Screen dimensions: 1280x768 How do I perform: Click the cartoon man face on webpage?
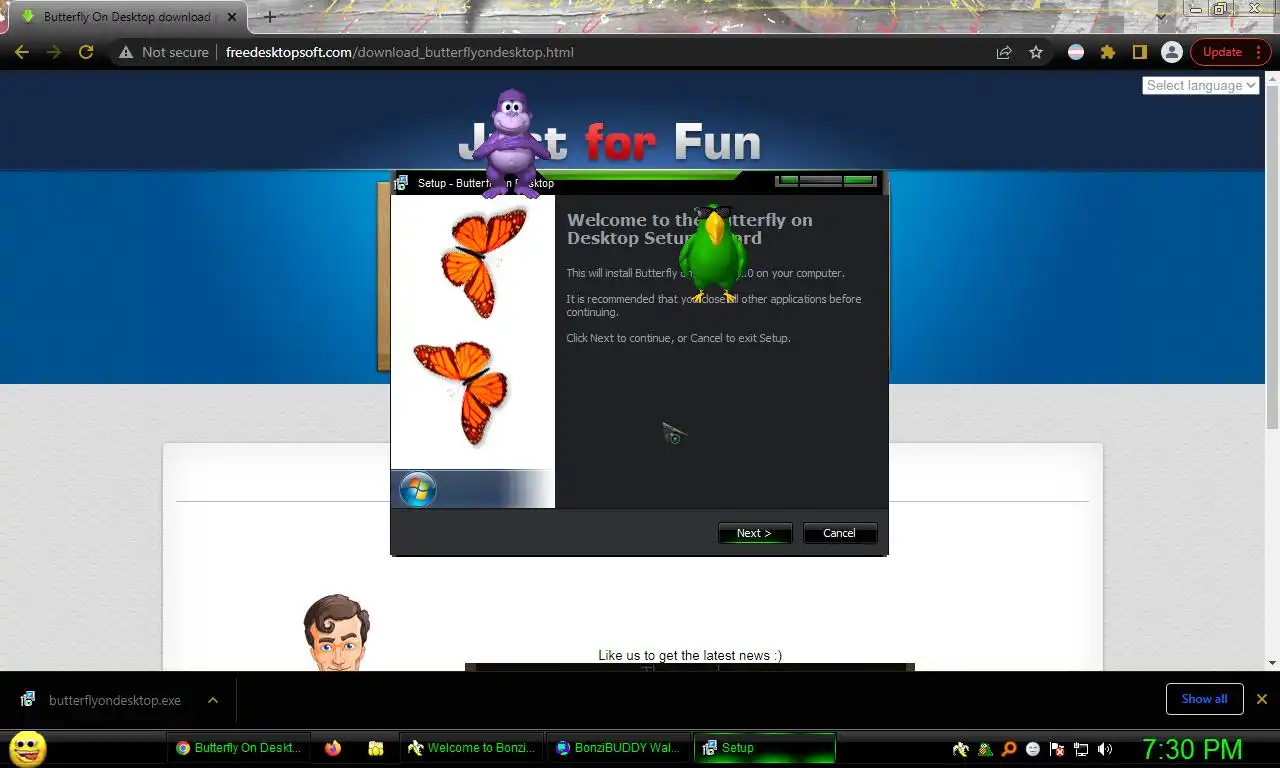pyautogui.click(x=337, y=632)
